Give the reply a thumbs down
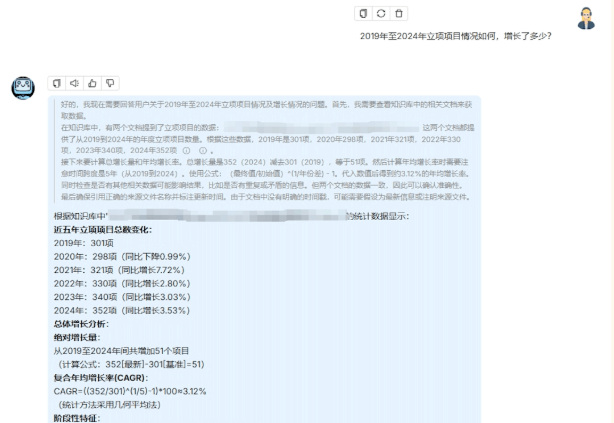This screenshot has height=423, width=614. pos(110,82)
